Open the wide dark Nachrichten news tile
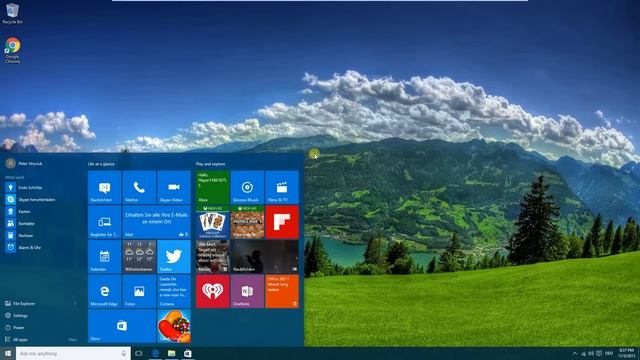 click(264, 256)
